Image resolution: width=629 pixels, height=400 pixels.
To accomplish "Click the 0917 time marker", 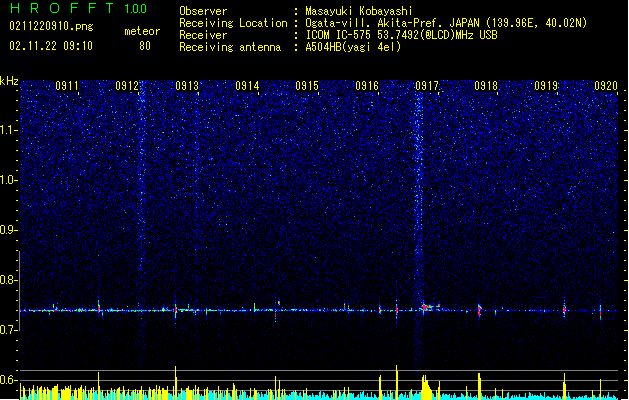I will (427, 86).
